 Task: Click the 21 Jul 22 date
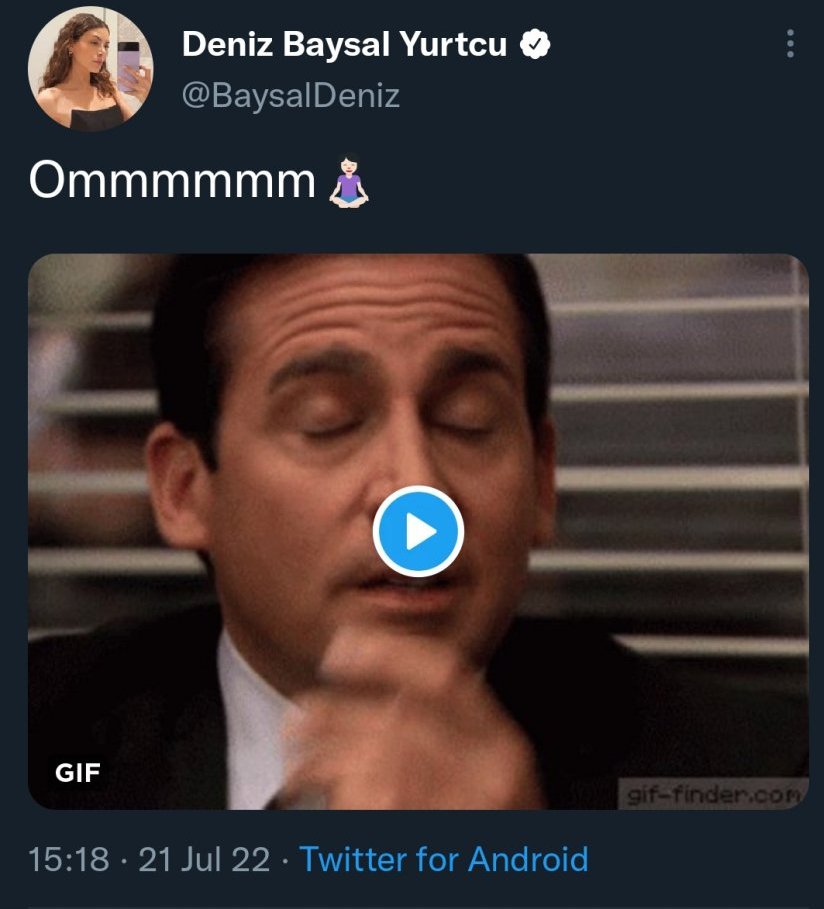click(204, 859)
